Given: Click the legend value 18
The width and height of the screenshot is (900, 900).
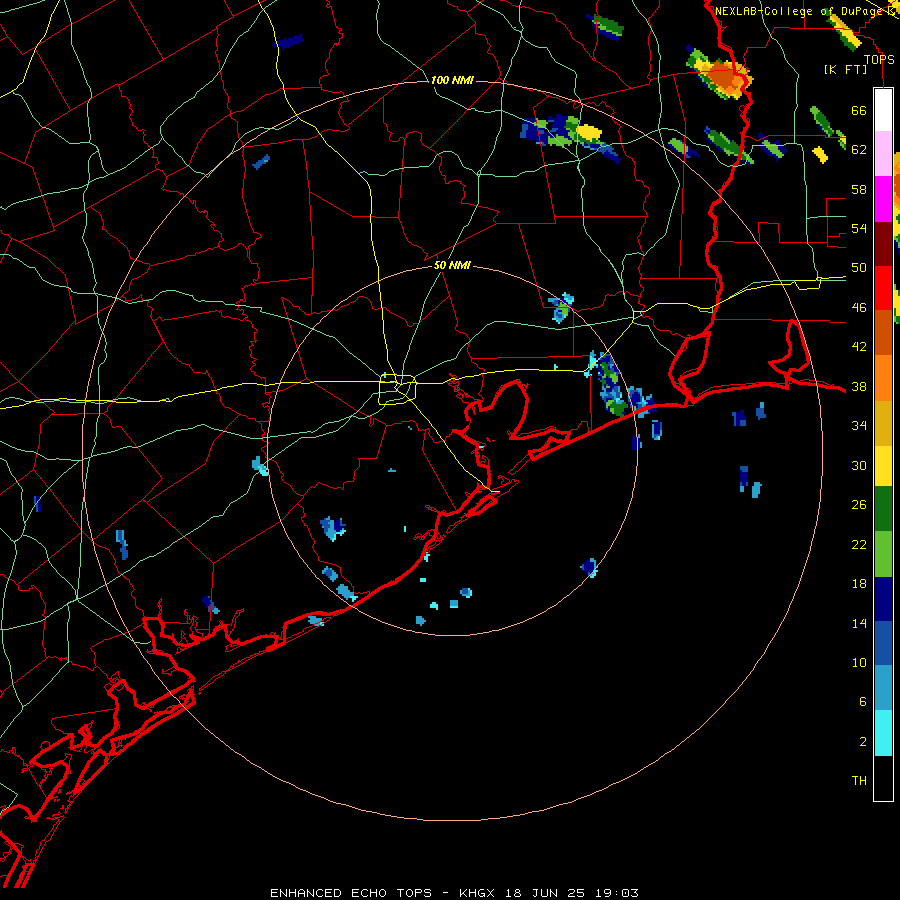Looking at the screenshot, I should click(x=859, y=584).
